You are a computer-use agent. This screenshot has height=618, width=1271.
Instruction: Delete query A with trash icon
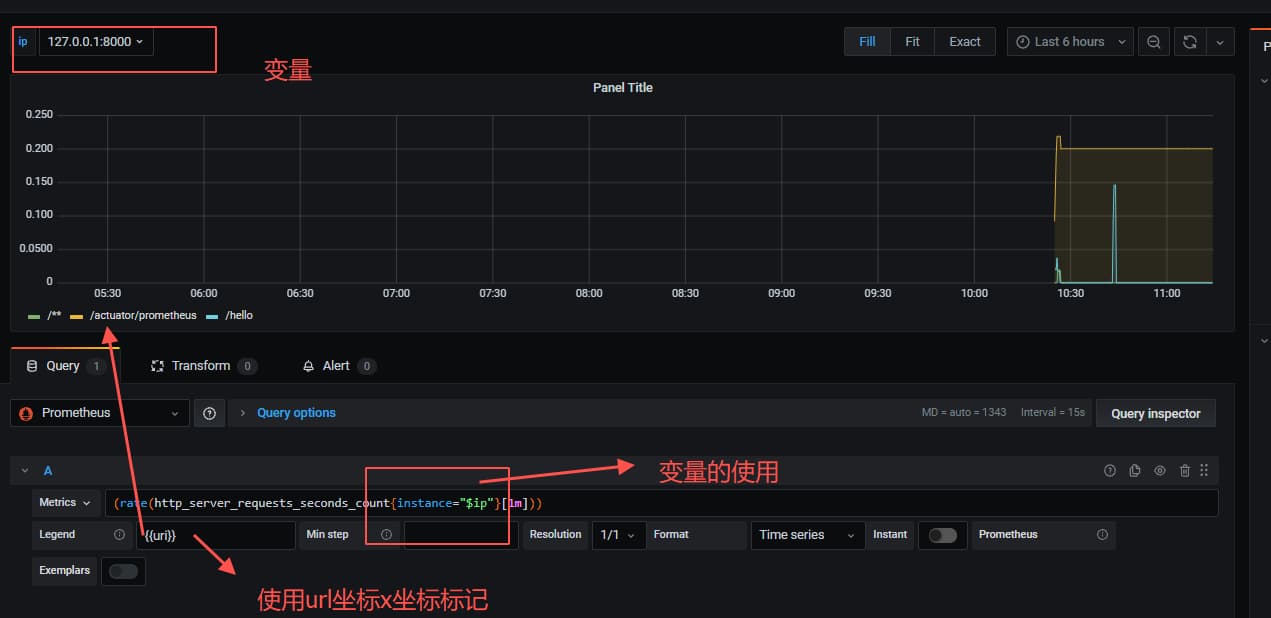click(x=1184, y=471)
